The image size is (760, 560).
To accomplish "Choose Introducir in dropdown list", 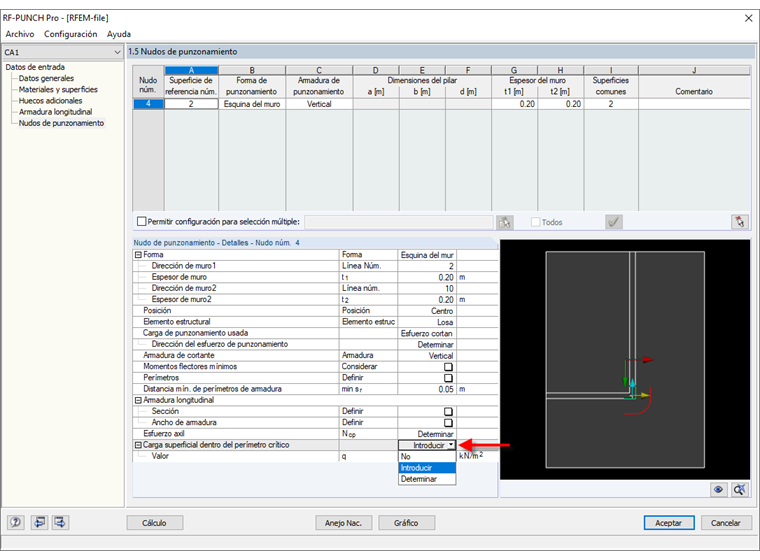I will click(x=427, y=468).
